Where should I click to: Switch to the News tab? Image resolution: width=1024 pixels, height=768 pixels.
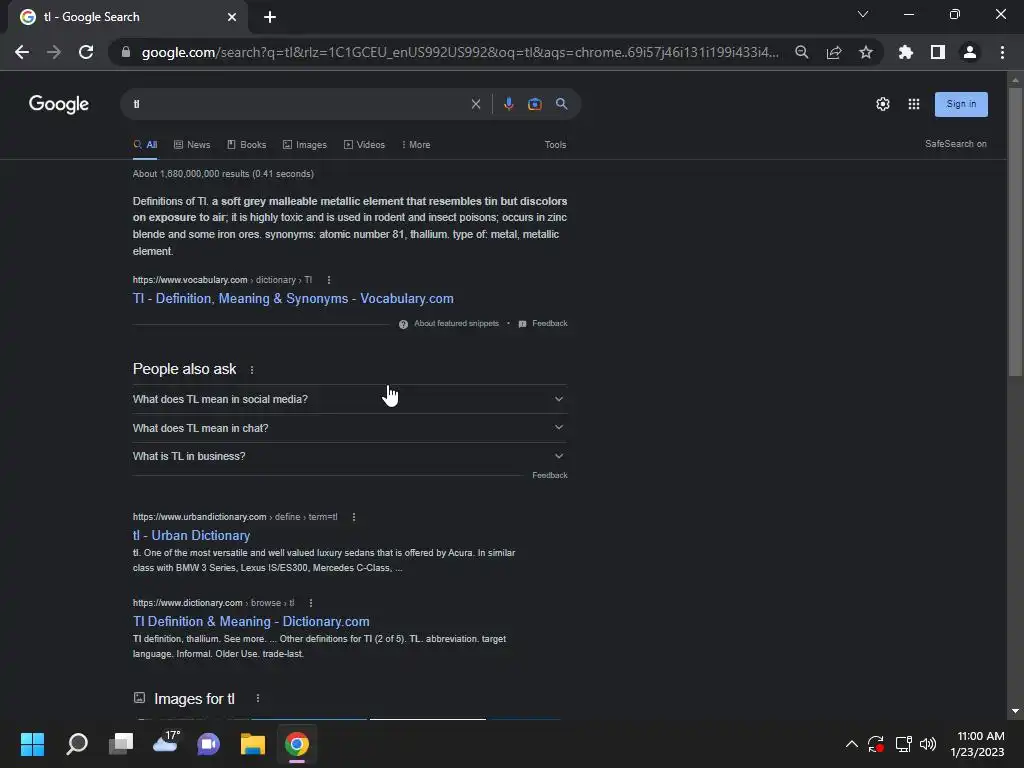pyautogui.click(x=192, y=145)
